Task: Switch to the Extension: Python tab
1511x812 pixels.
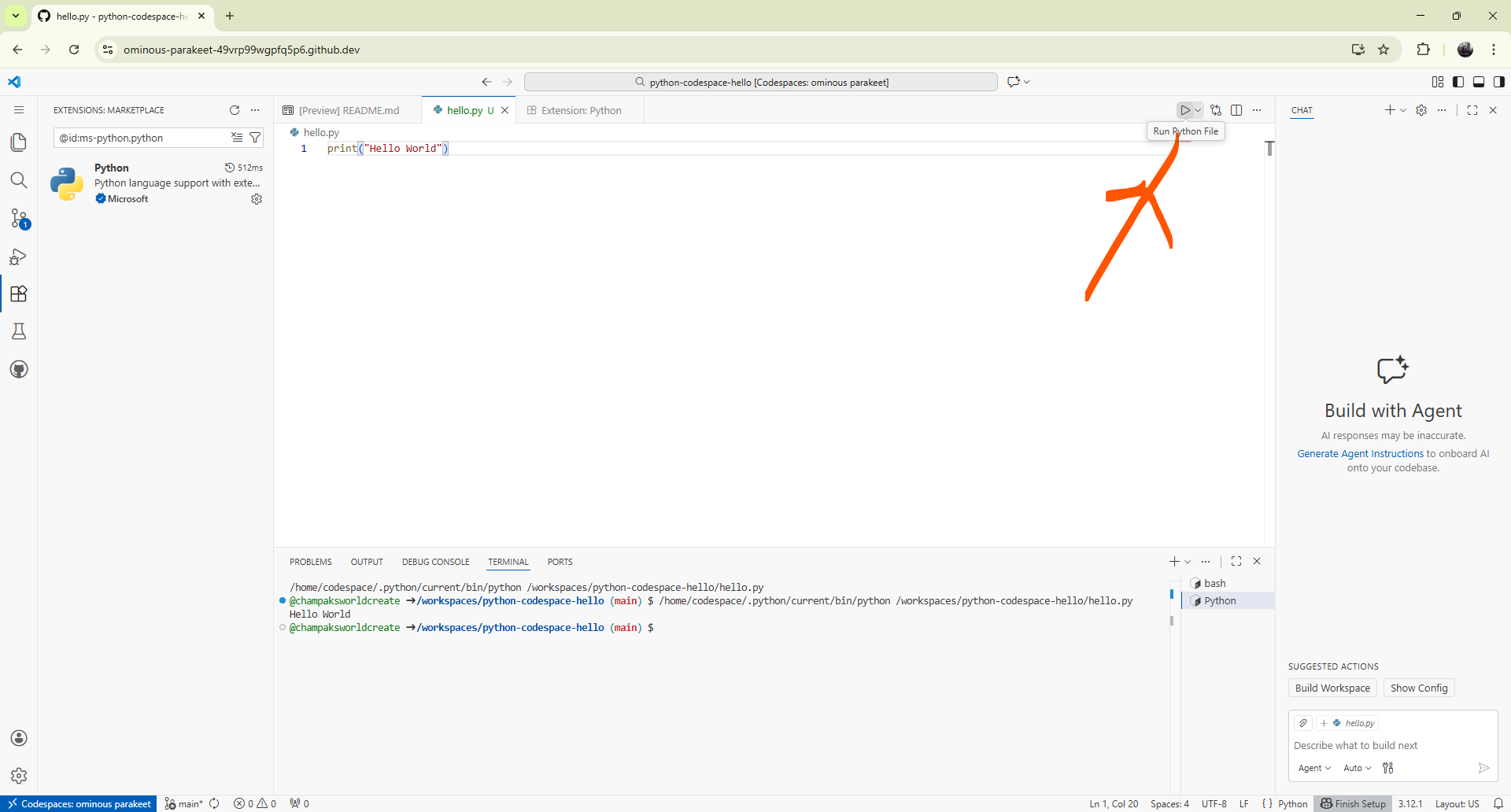Action: click(x=581, y=110)
